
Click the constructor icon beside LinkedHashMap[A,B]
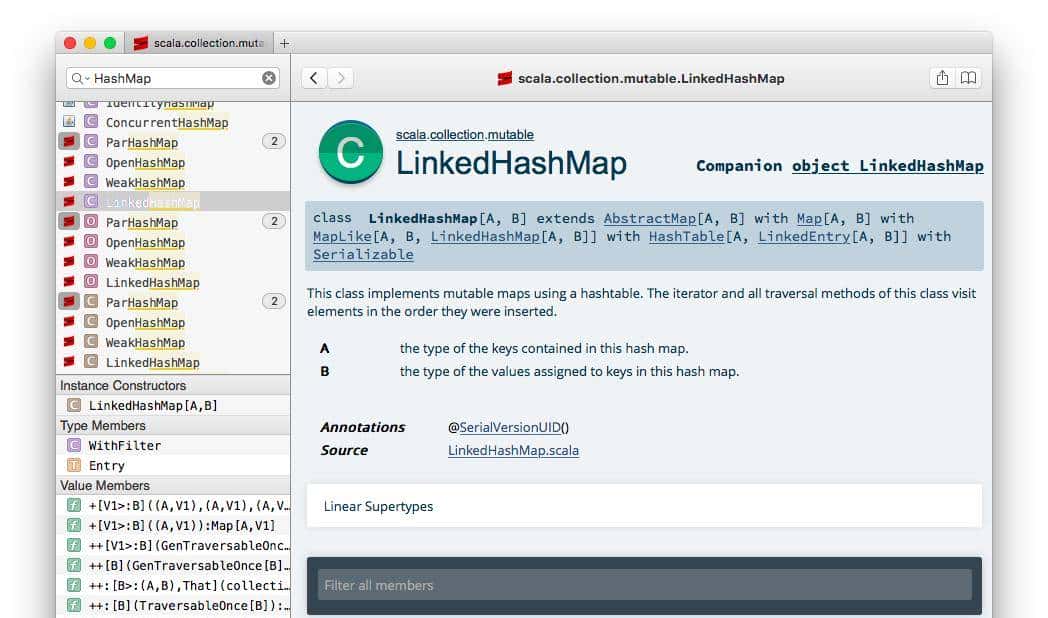pyautogui.click(x=74, y=405)
